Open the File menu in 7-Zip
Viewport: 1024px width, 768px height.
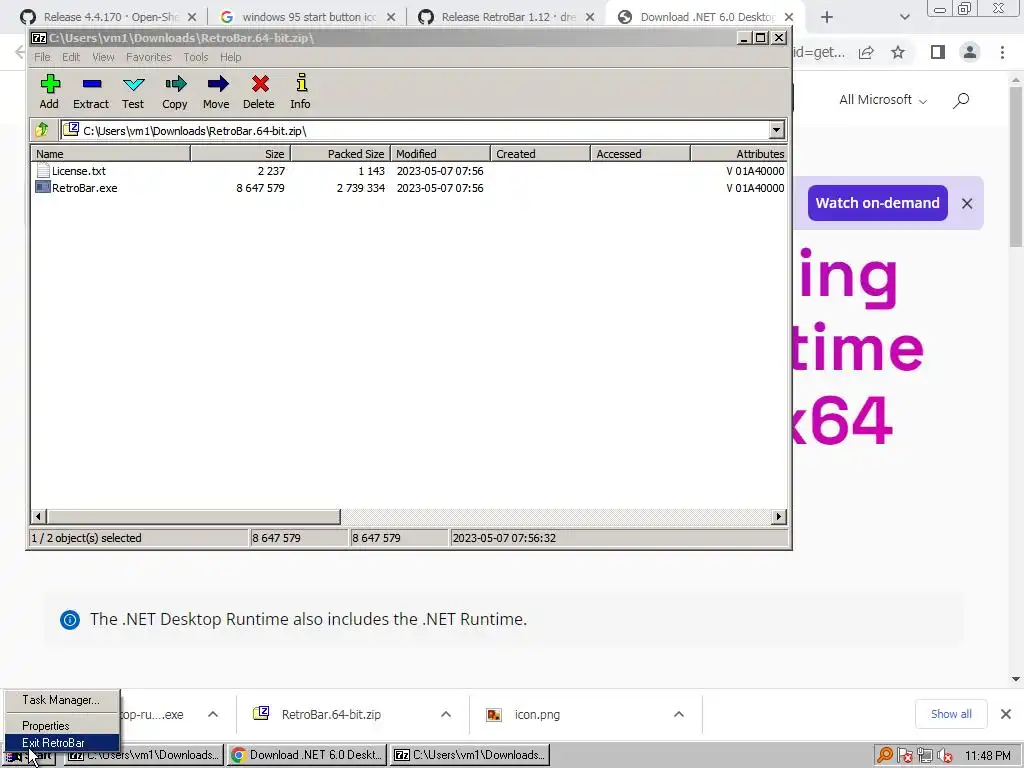[42, 57]
